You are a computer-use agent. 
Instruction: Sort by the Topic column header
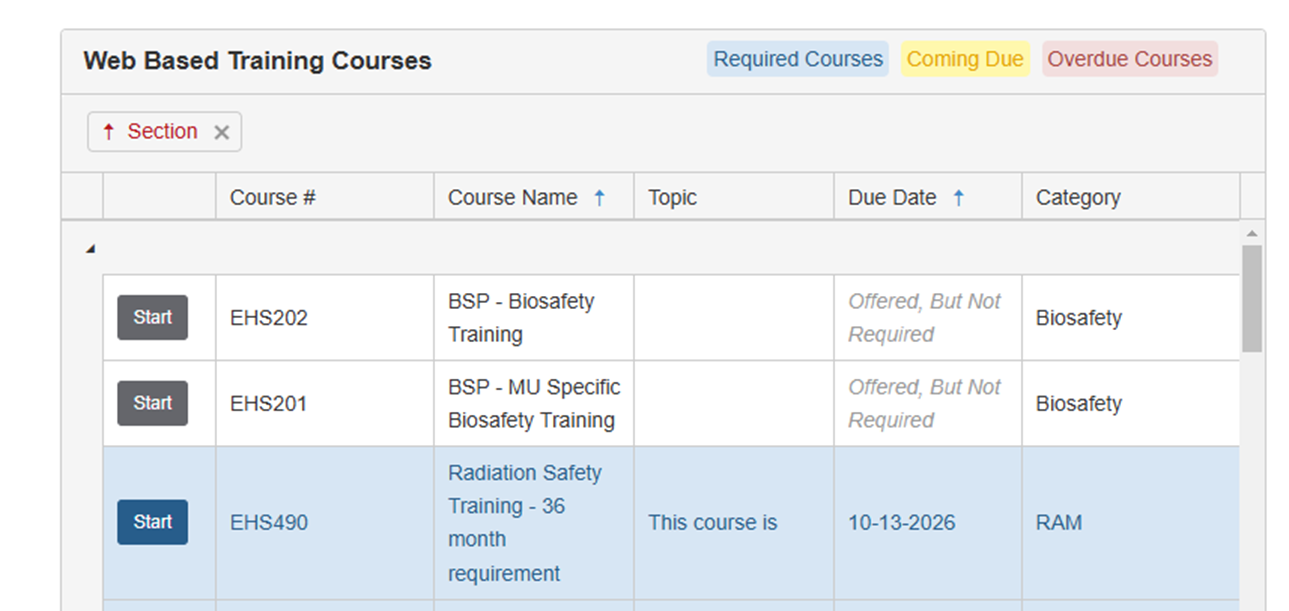pos(672,198)
